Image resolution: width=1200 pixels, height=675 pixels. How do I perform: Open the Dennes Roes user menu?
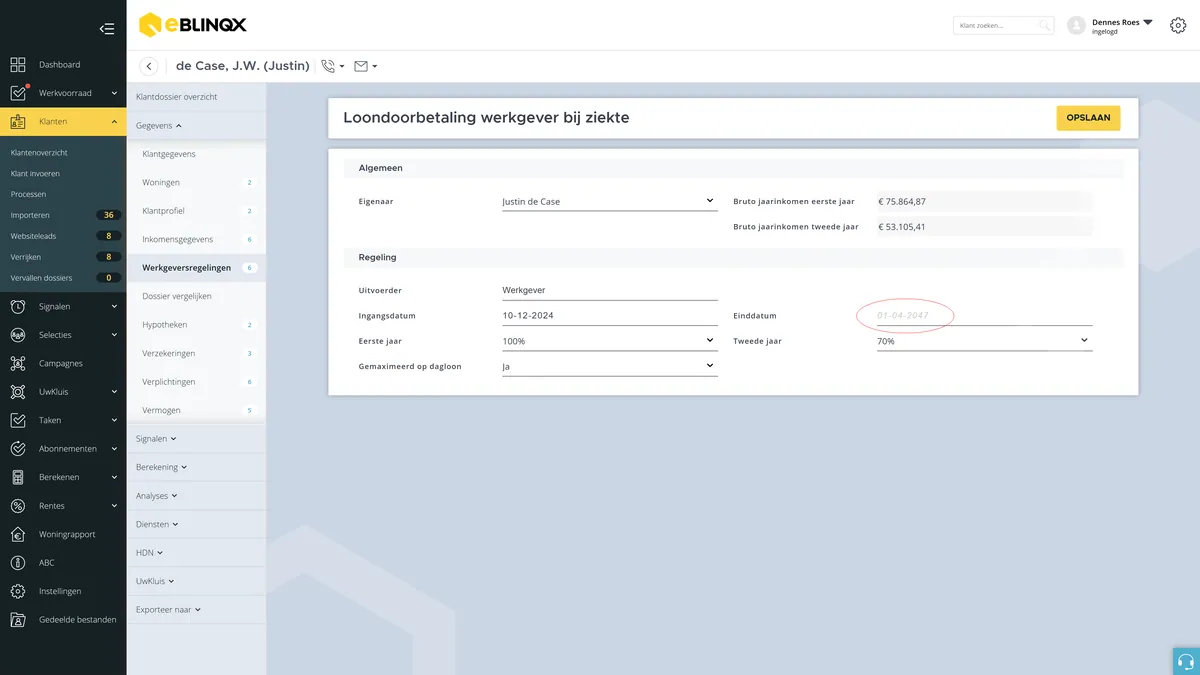coord(1122,26)
